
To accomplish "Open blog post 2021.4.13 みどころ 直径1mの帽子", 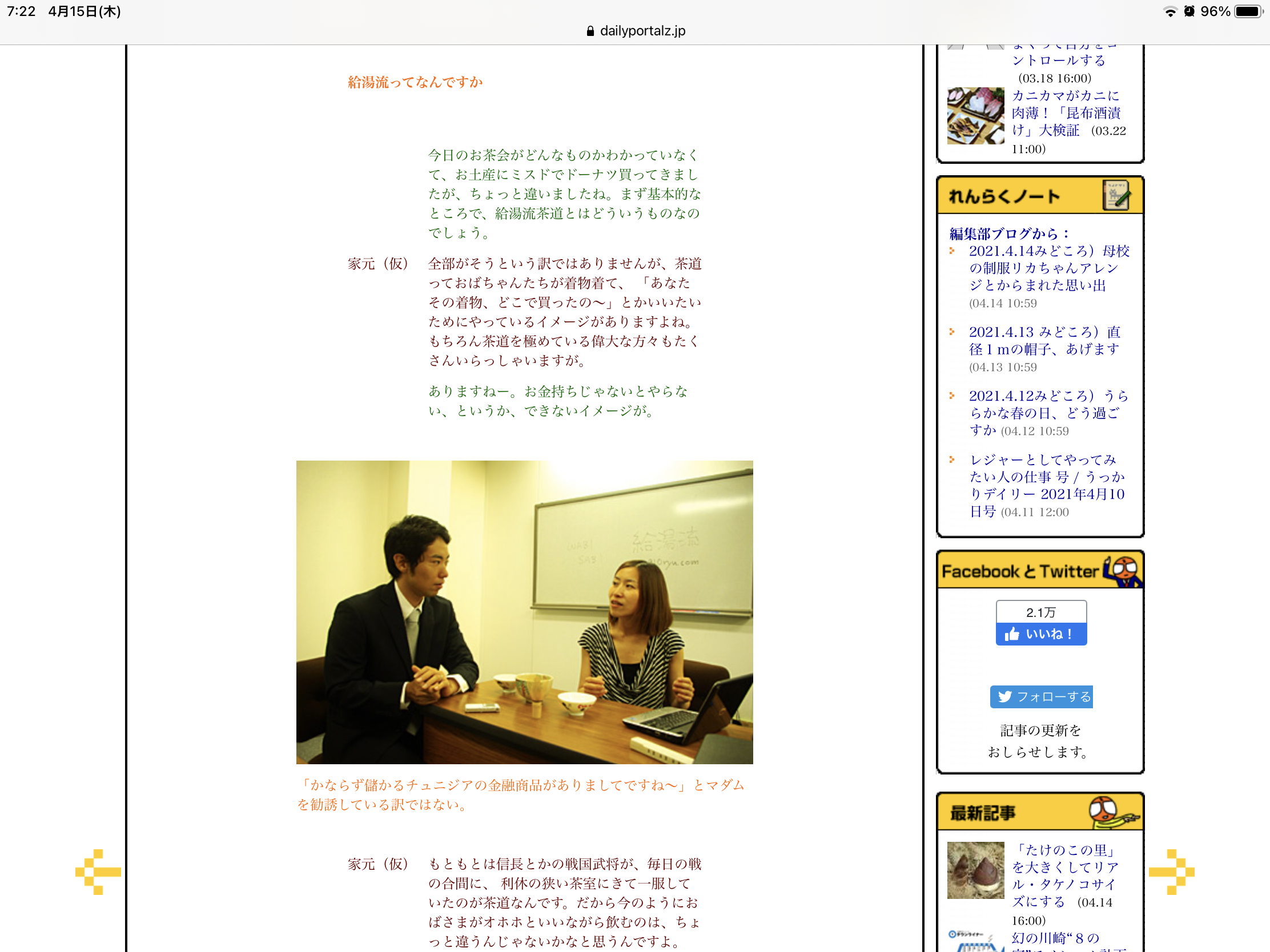I will click(x=1045, y=340).
